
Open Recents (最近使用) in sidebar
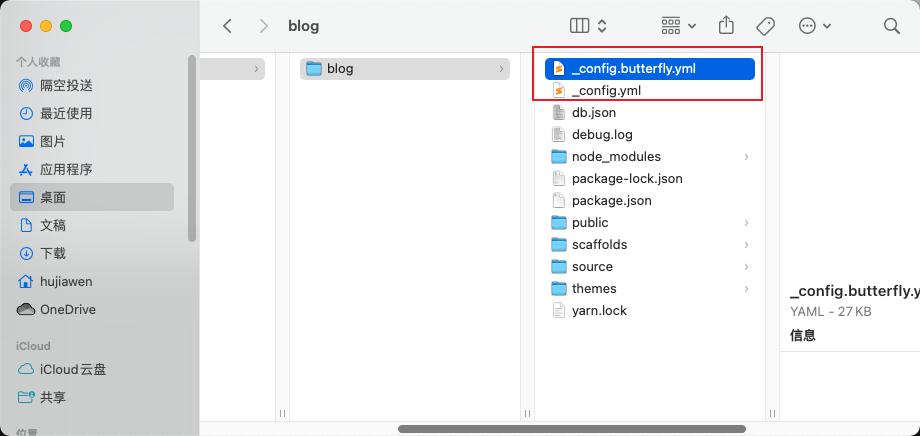92,113
